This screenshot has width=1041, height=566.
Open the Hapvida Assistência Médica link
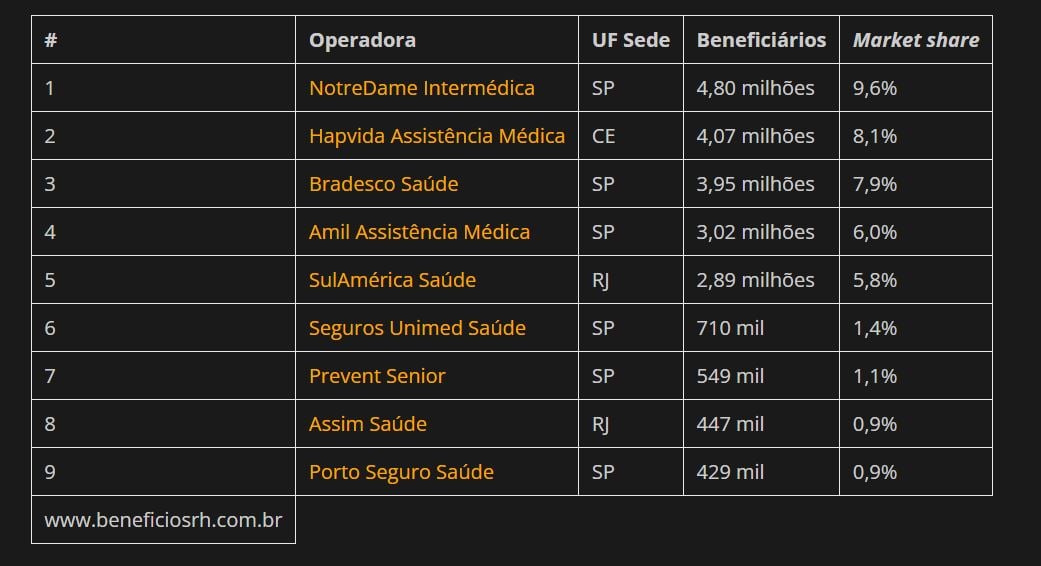(437, 136)
